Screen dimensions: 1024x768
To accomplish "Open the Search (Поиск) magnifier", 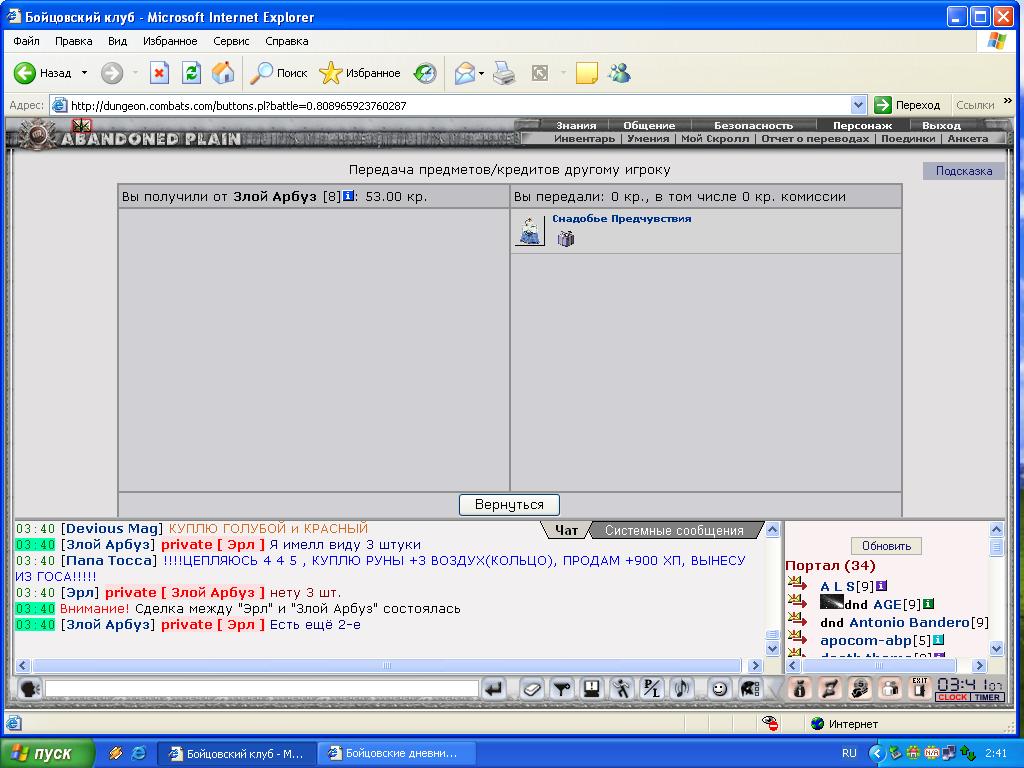I will click(x=278, y=73).
